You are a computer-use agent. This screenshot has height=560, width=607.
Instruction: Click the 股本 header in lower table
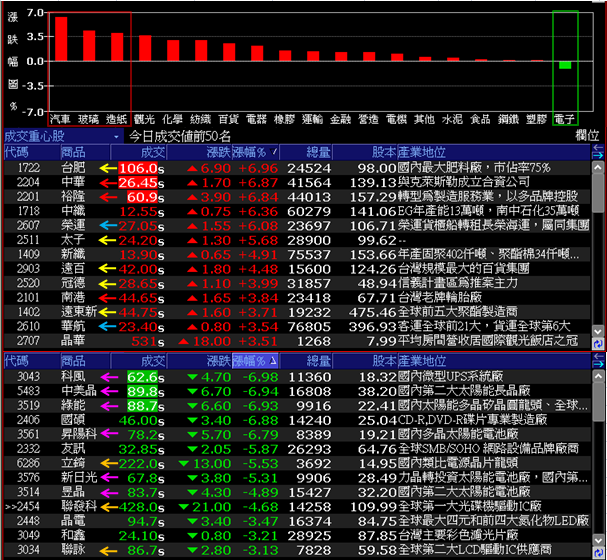(x=365, y=361)
